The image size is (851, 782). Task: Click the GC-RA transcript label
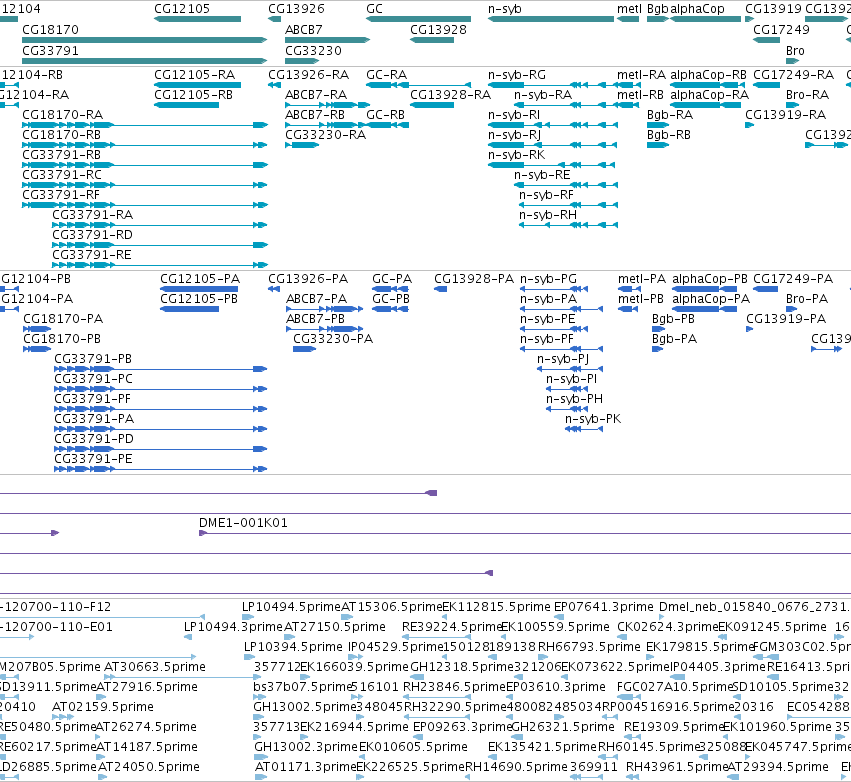click(x=386, y=74)
